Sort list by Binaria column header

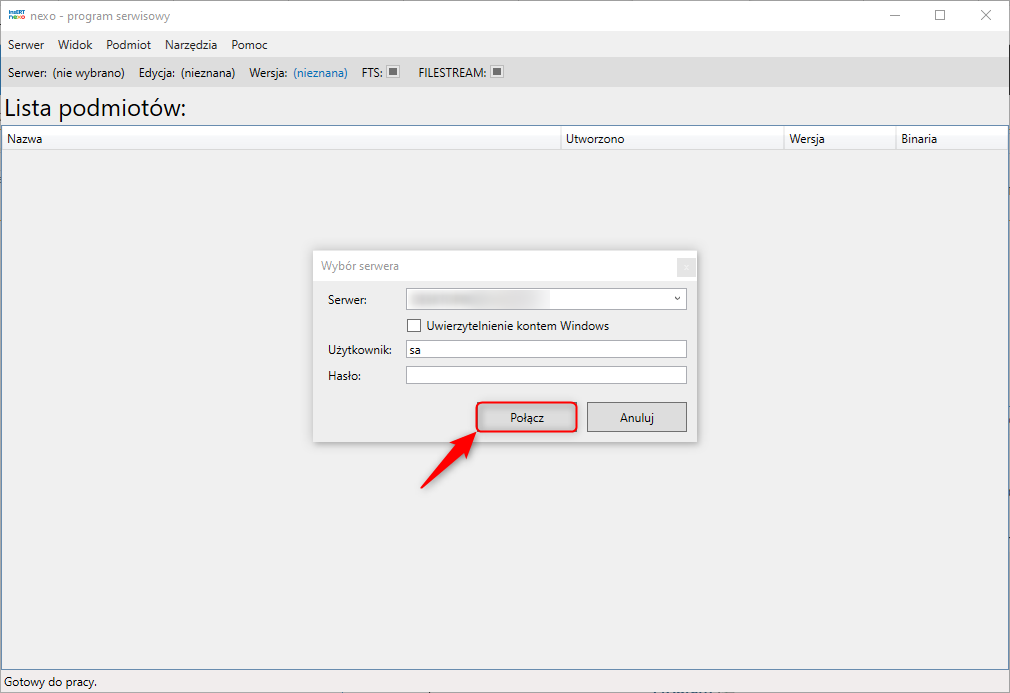pyautogui.click(x=951, y=138)
